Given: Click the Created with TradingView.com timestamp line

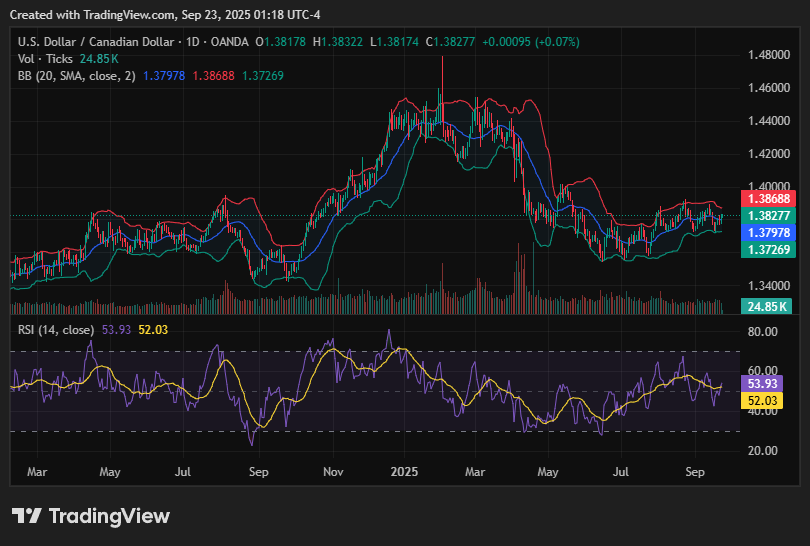Looking at the screenshot, I should click(165, 15).
